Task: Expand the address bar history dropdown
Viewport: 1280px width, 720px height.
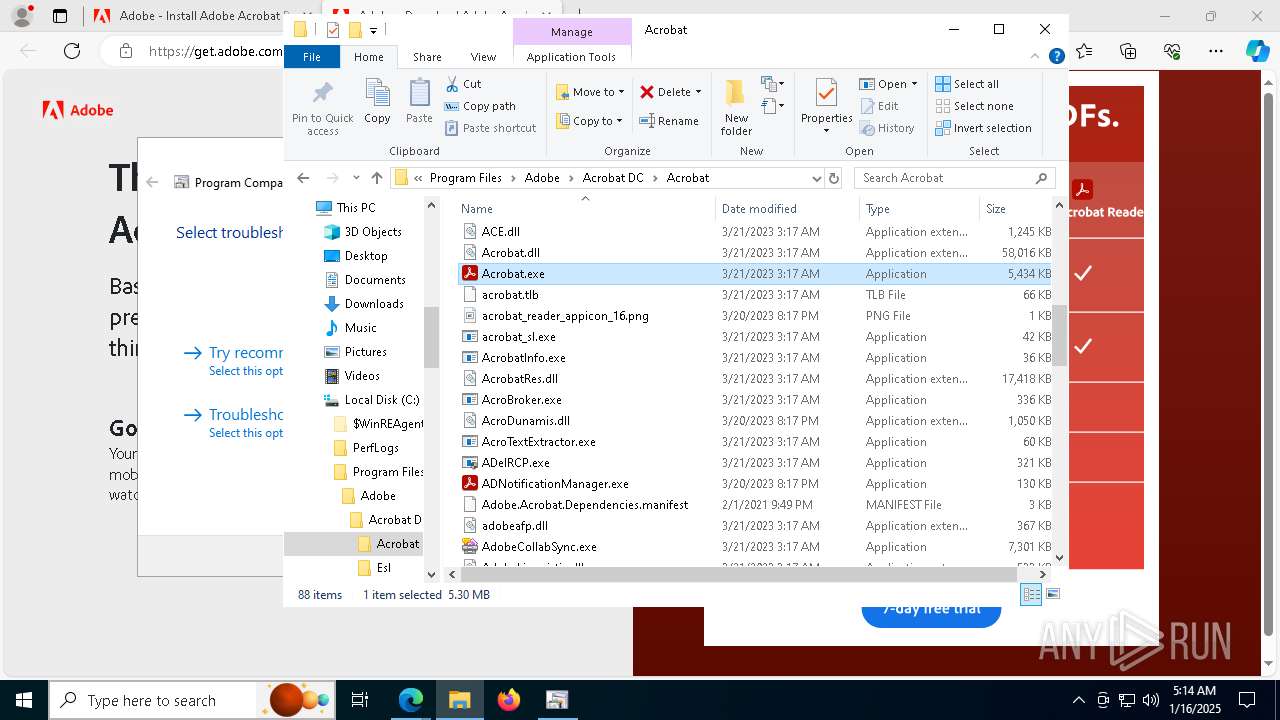Action: point(817,178)
